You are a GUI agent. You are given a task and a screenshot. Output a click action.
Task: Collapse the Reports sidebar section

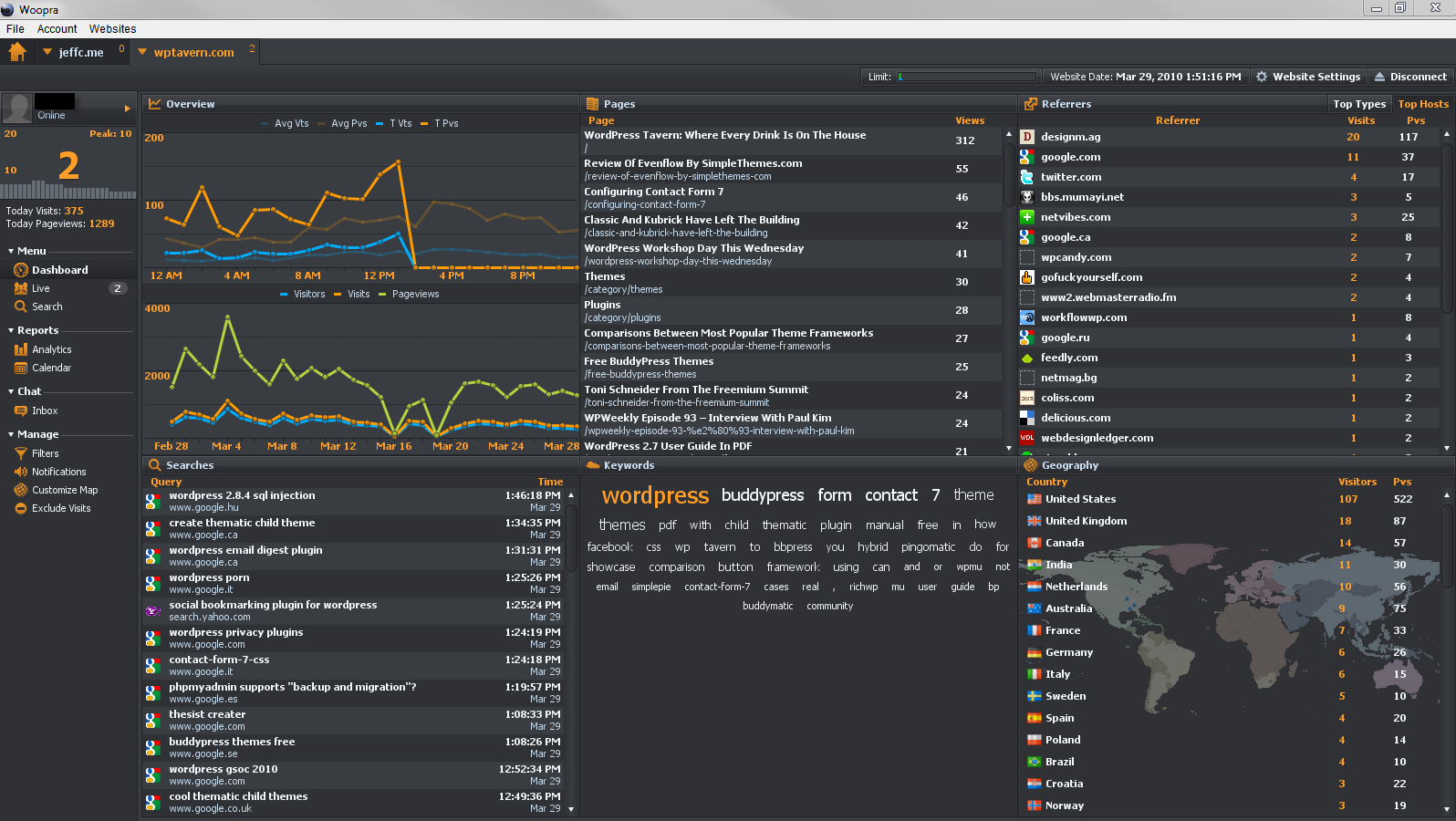click(11, 330)
